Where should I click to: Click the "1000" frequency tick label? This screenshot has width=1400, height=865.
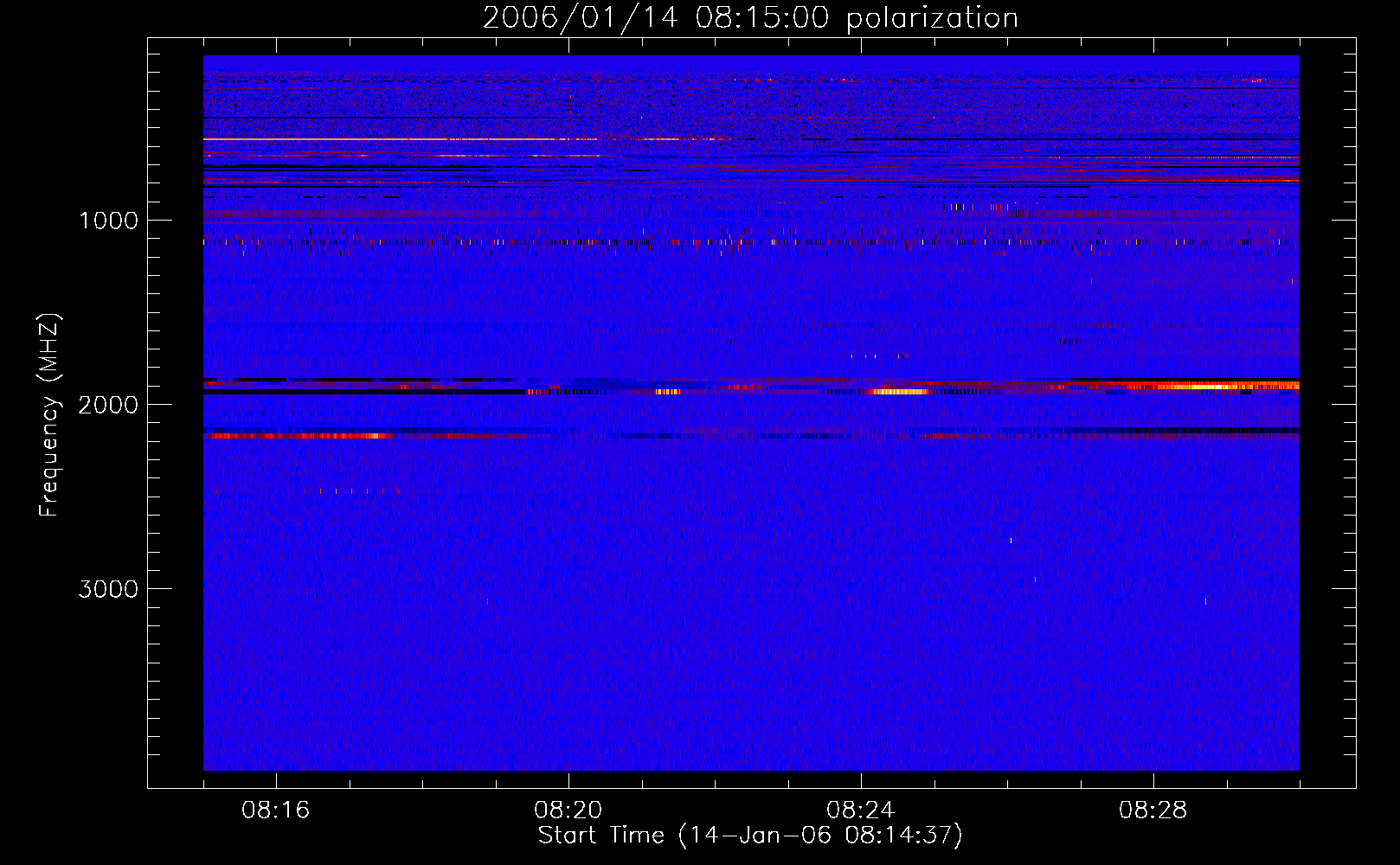[108, 221]
